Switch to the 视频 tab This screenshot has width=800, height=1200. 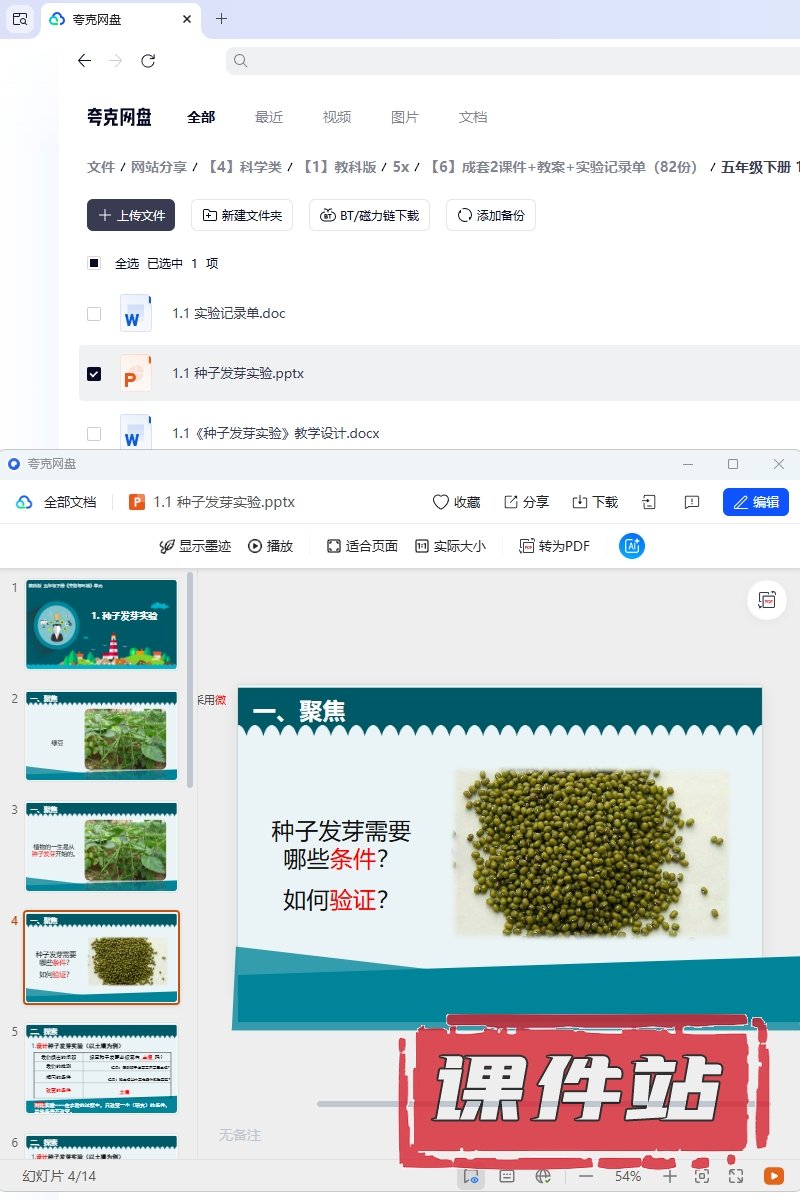[336, 117]
